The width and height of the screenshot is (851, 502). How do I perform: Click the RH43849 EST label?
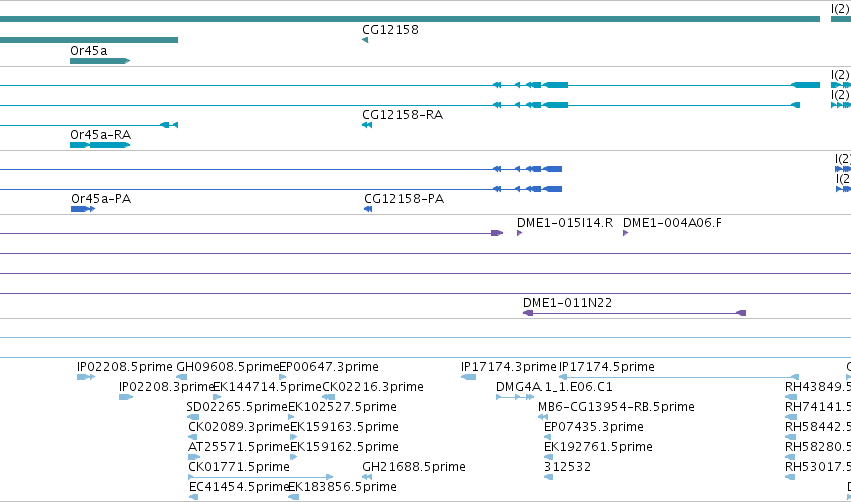pyautogui.click(x=818, y=387)
